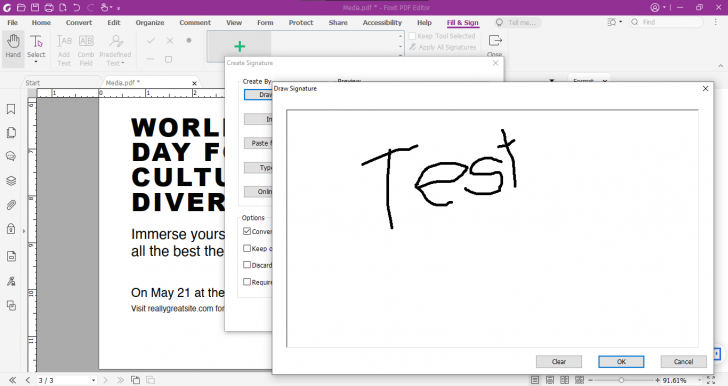
Task: Open Predefined Text dropdown
Action: pos(115,59)
